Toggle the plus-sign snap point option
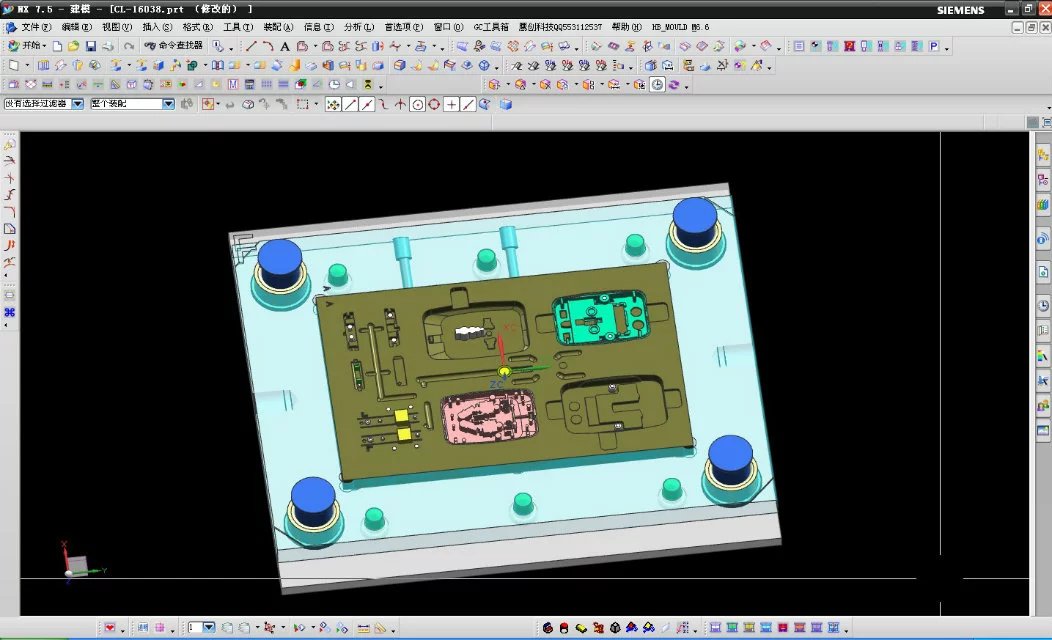This screenshot has height=640, width=1052. (x=452, y=104)
